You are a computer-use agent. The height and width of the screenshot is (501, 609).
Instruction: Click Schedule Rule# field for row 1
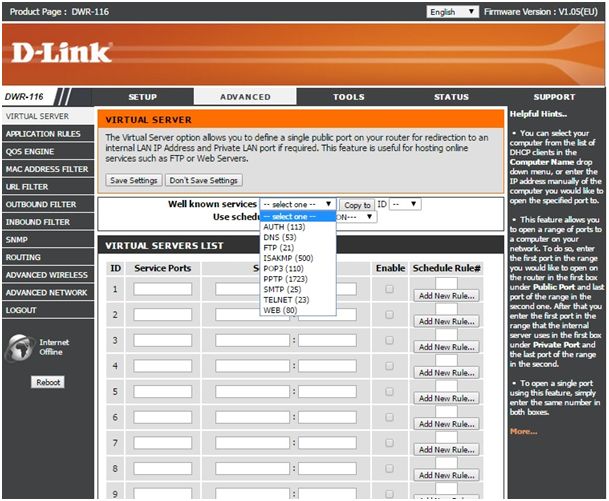[x=446, y=284]
